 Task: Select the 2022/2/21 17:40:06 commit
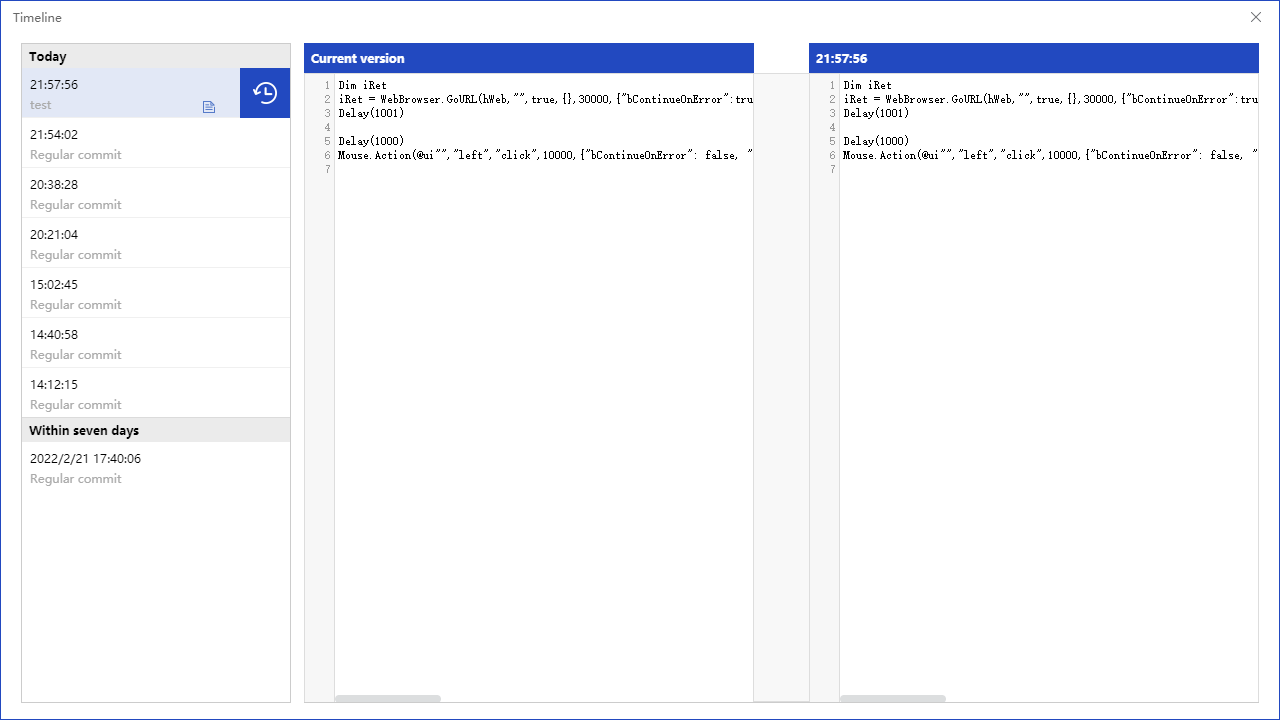click(x=156, y=467)
